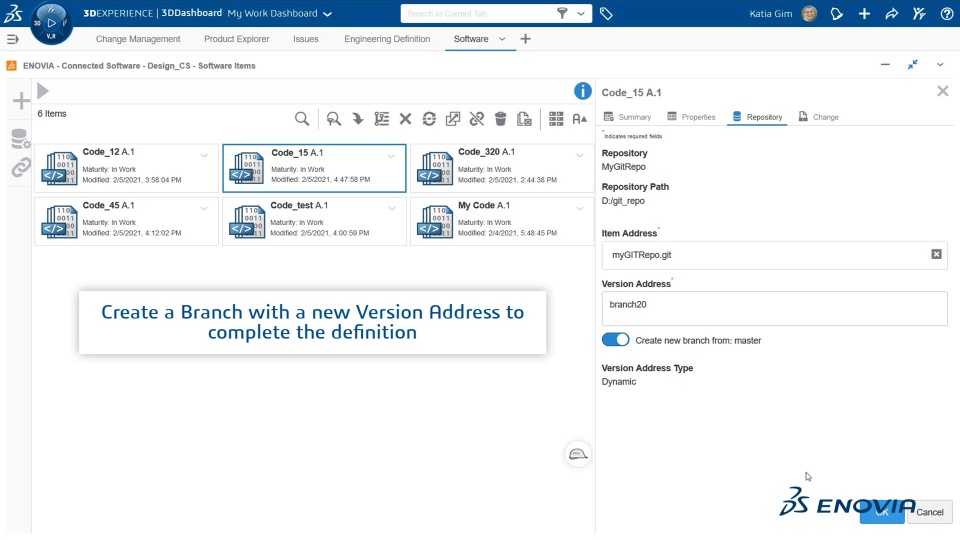Open the widget menu chevron
960x540 pixels.
click(940, 64)
